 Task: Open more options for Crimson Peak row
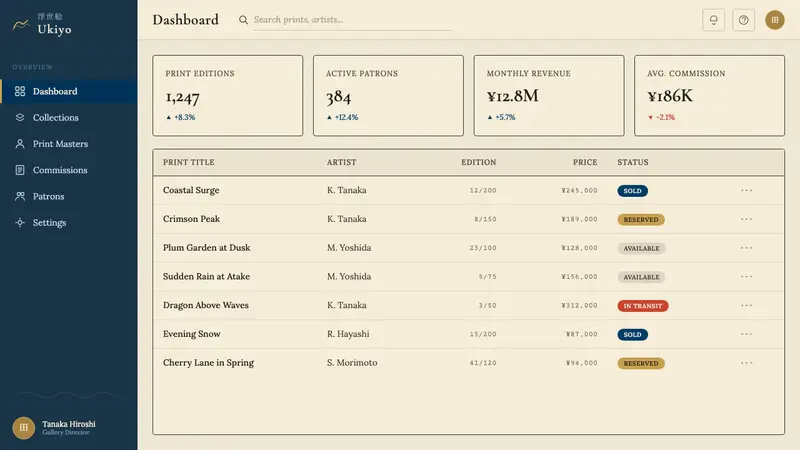(746, 219)
